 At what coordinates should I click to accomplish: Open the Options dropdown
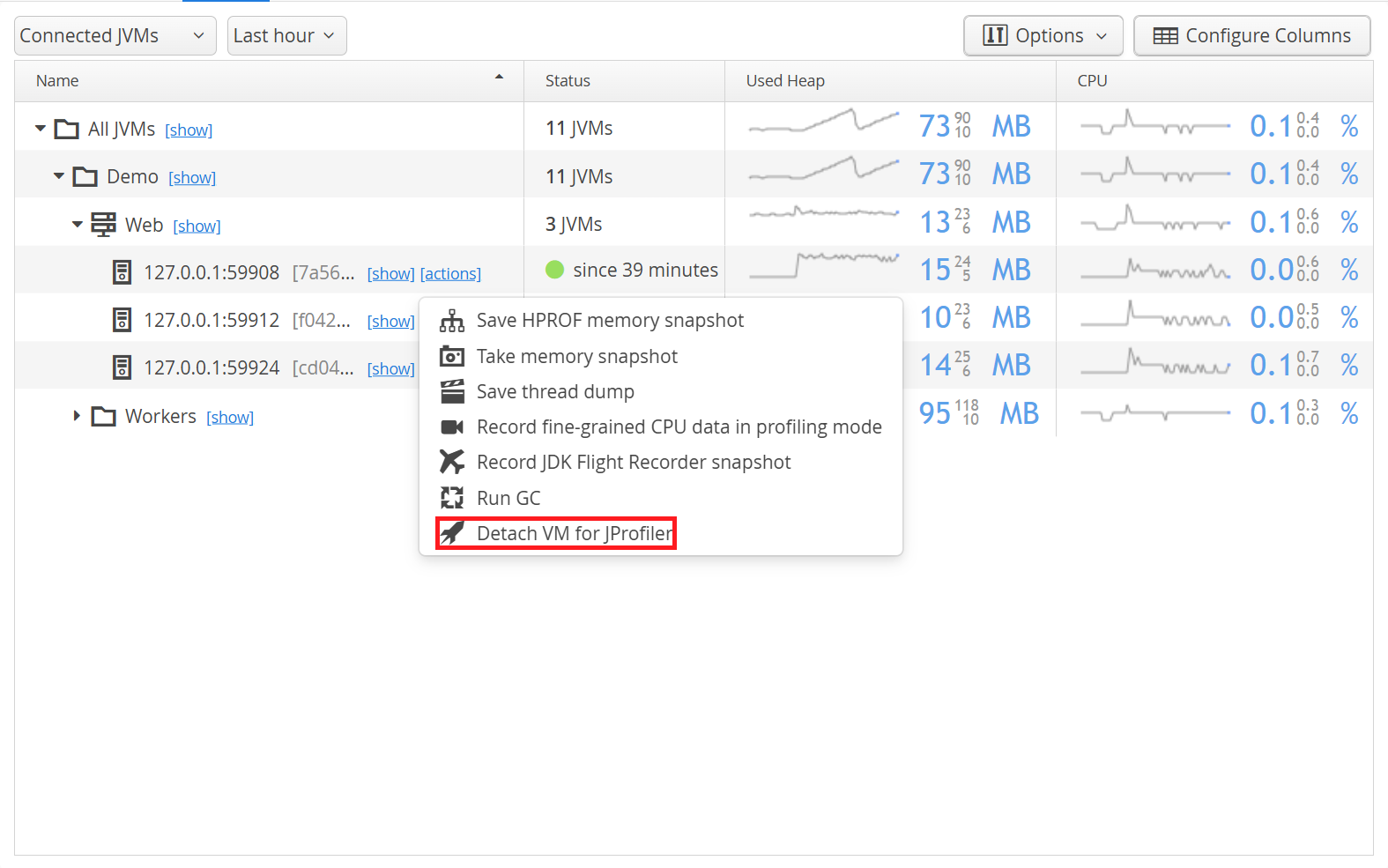click(x=1043, y=36)
